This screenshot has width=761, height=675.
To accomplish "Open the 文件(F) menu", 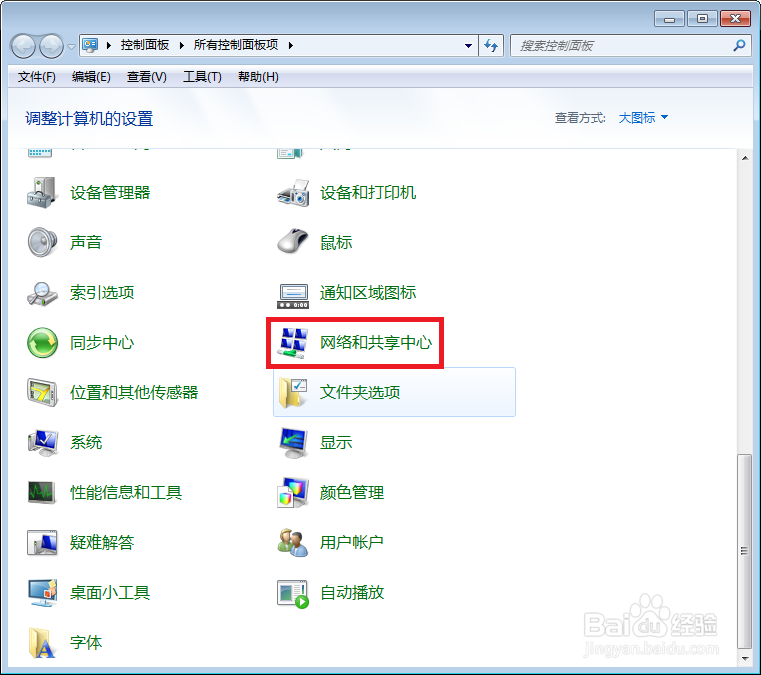I will (36, 77).
